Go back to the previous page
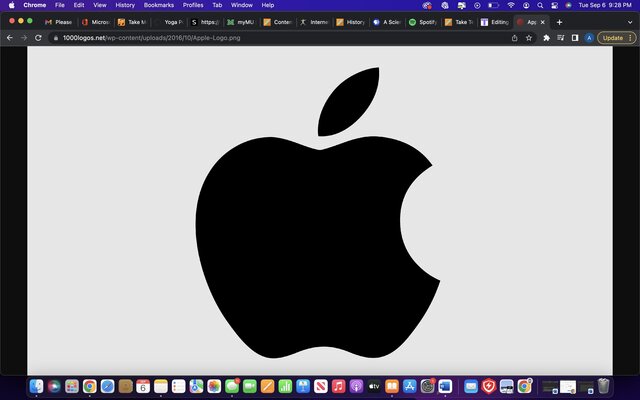 [10, 38]
